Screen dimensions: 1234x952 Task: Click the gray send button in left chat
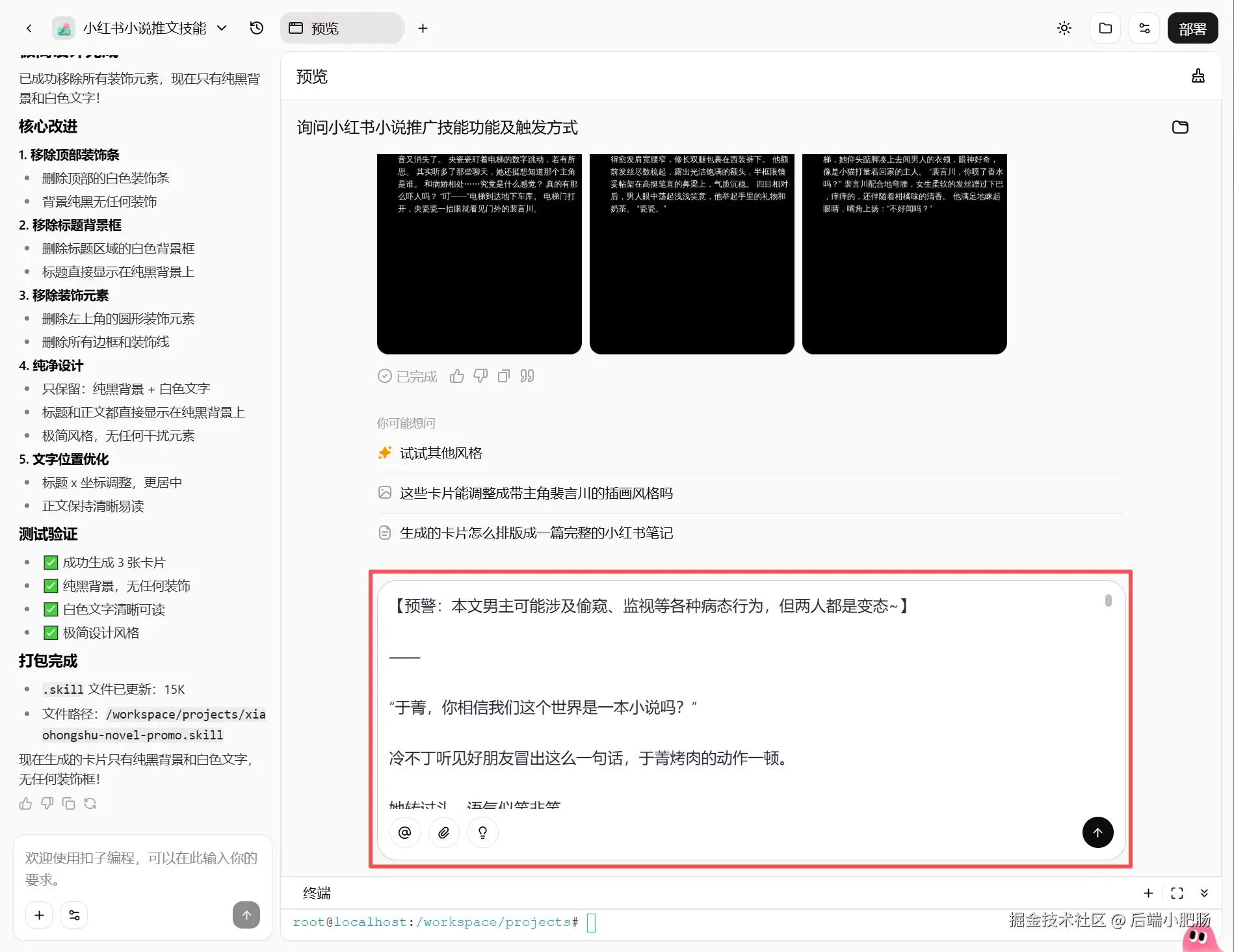point(246,915)
